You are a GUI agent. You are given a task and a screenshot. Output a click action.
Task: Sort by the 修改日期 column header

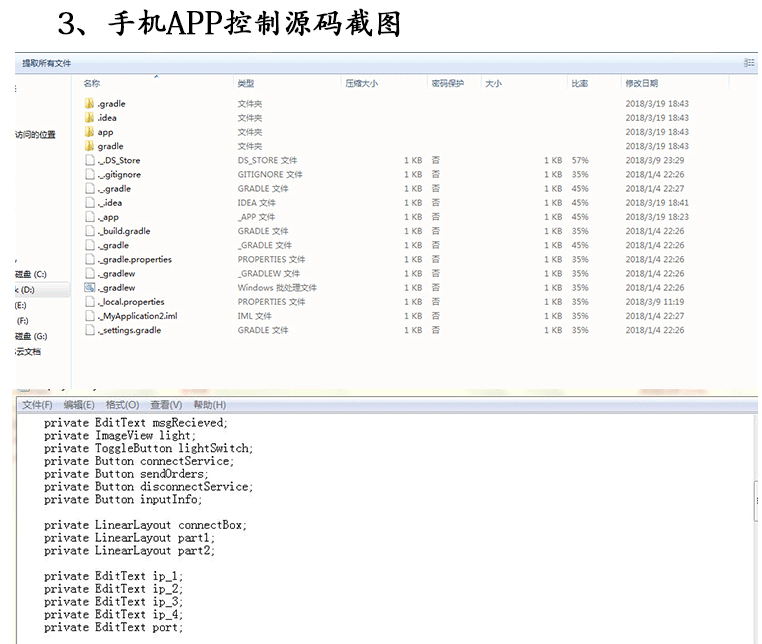642,84
